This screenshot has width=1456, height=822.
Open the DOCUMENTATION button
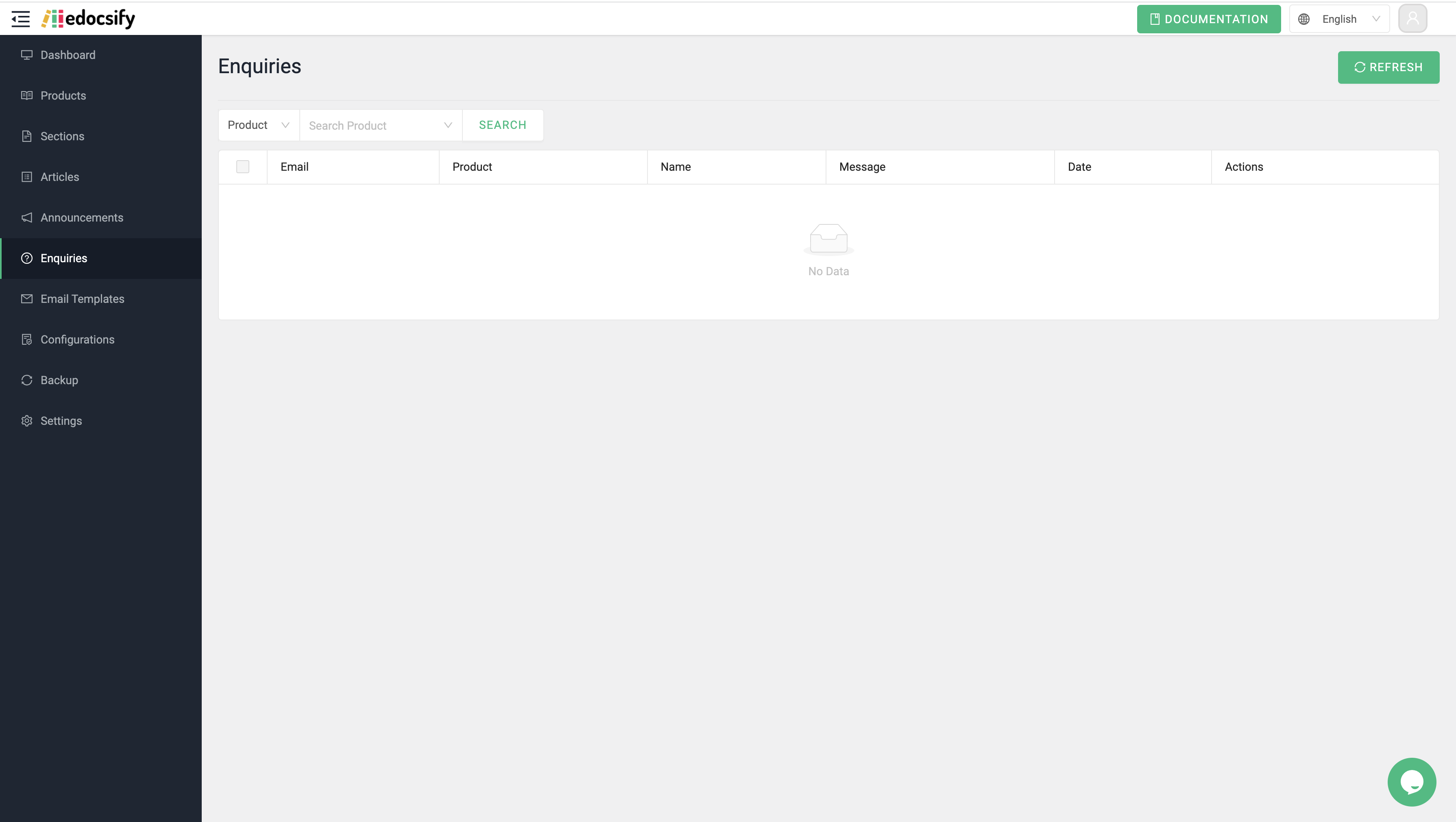click(x=1208, y=19)
